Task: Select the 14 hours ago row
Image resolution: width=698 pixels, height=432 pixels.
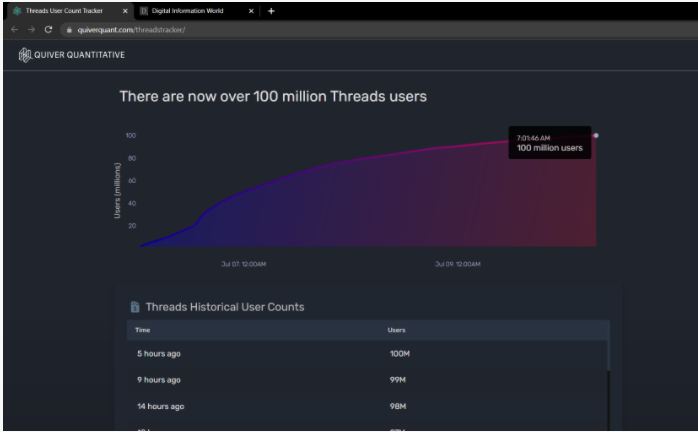Action: tap(367, 406)
